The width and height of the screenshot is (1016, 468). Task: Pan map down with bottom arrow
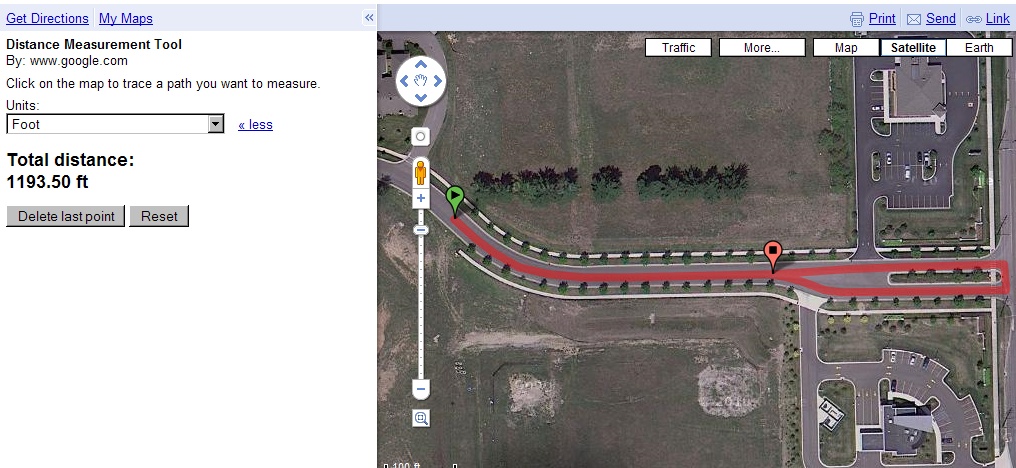421,97
